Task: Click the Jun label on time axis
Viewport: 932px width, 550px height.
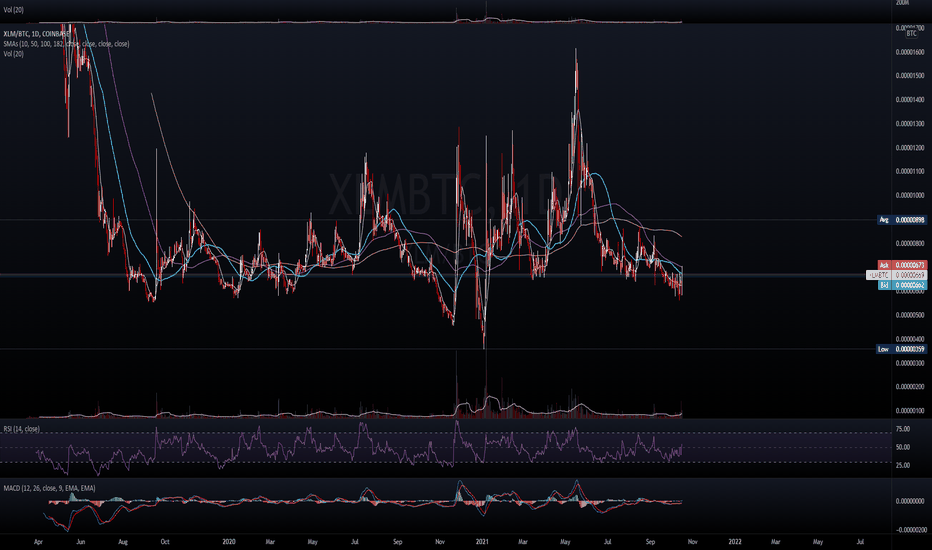Action: 81,542
